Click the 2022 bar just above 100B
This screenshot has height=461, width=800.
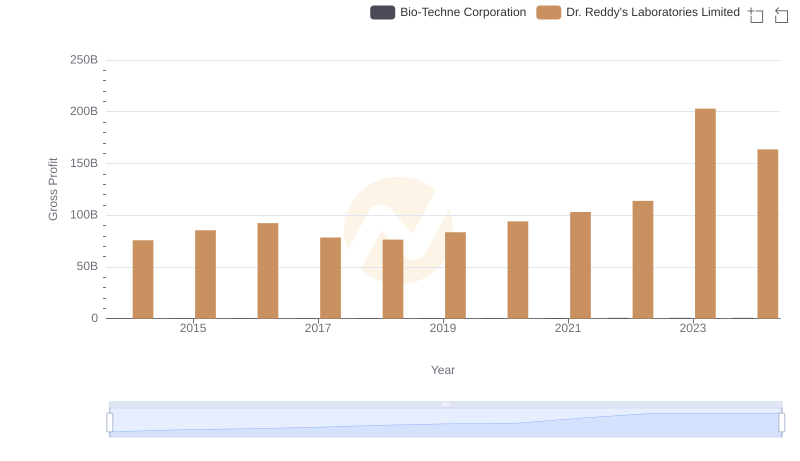(x=642, y=260)
